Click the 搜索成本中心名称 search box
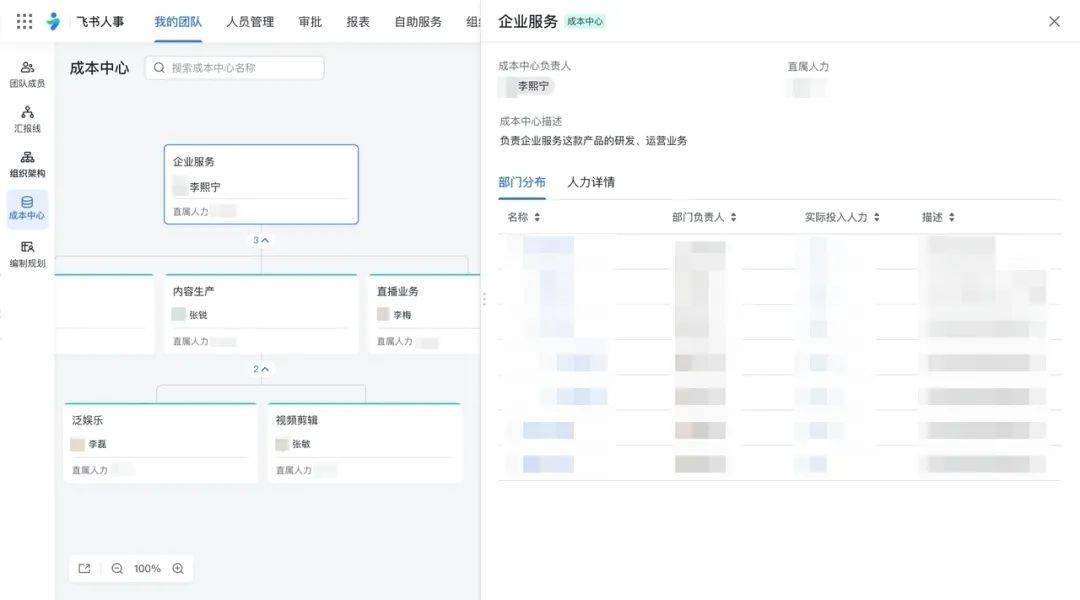The width and height of the screenshot is (1080, 600). [x=235, y=68]
